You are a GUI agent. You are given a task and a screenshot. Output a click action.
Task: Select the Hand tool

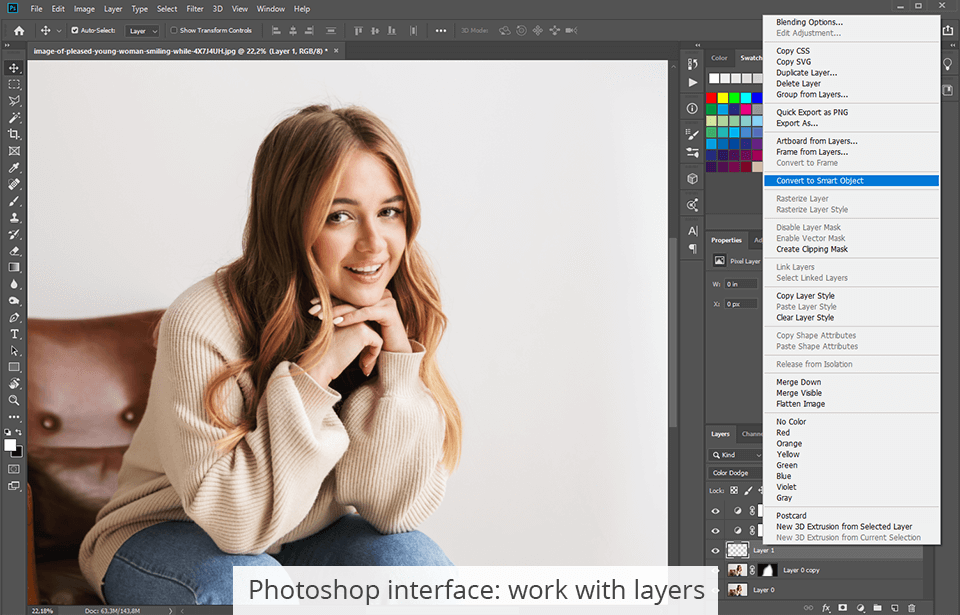14,383
